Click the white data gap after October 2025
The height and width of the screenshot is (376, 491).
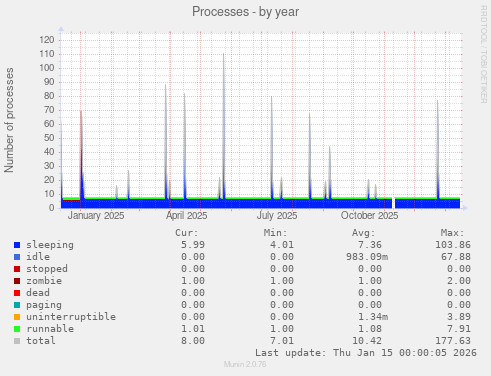(x=393, y=203)
